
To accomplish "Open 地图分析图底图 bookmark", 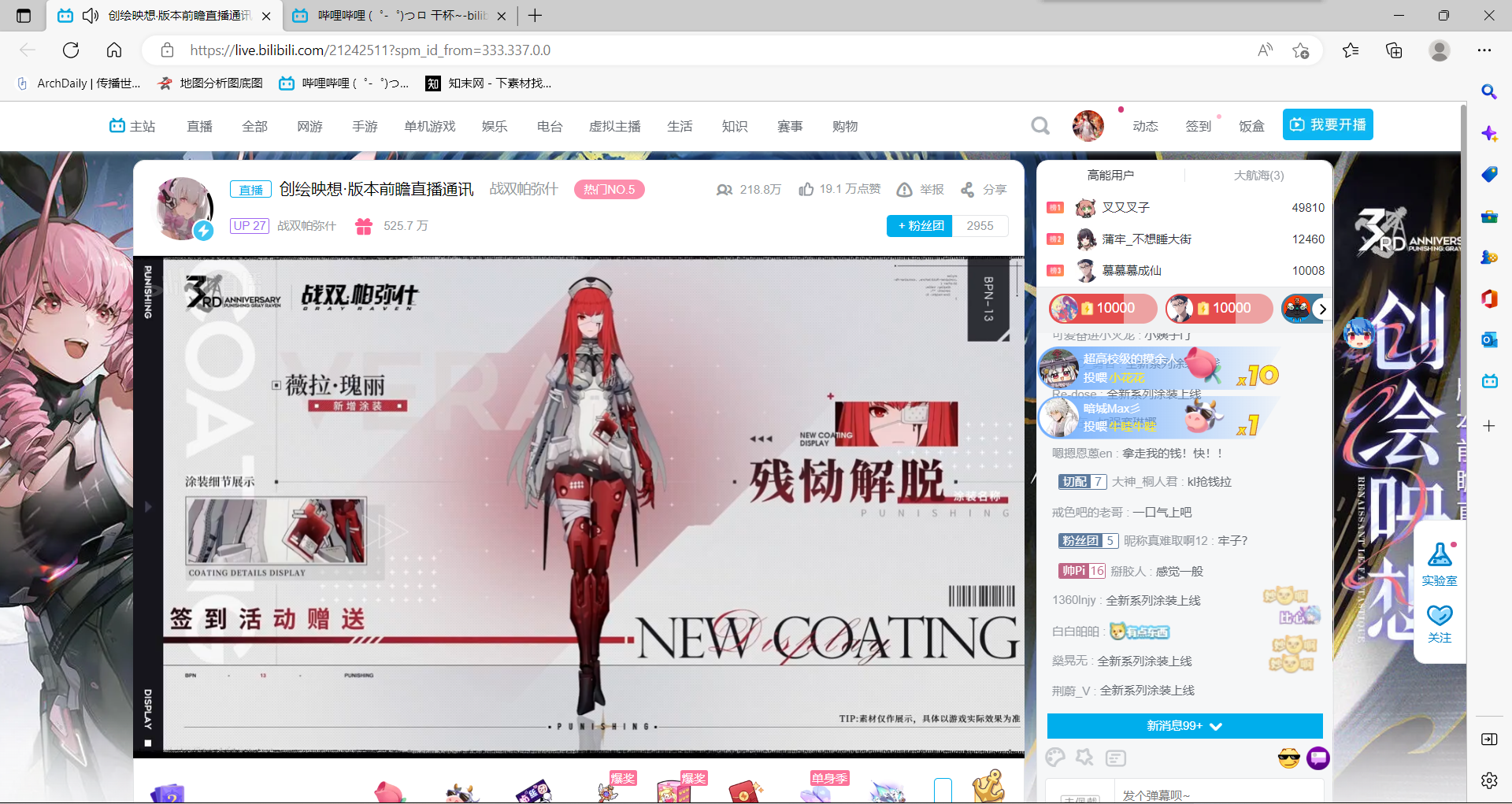I will point(210,83).
